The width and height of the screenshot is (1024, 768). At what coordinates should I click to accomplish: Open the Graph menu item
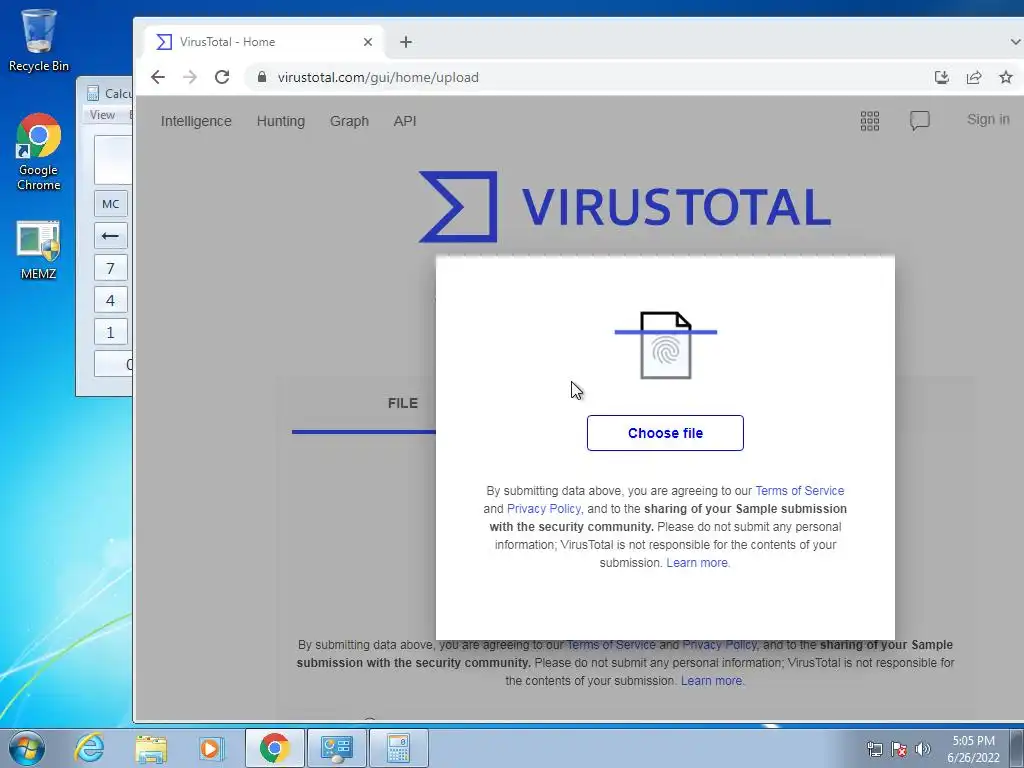349,121
